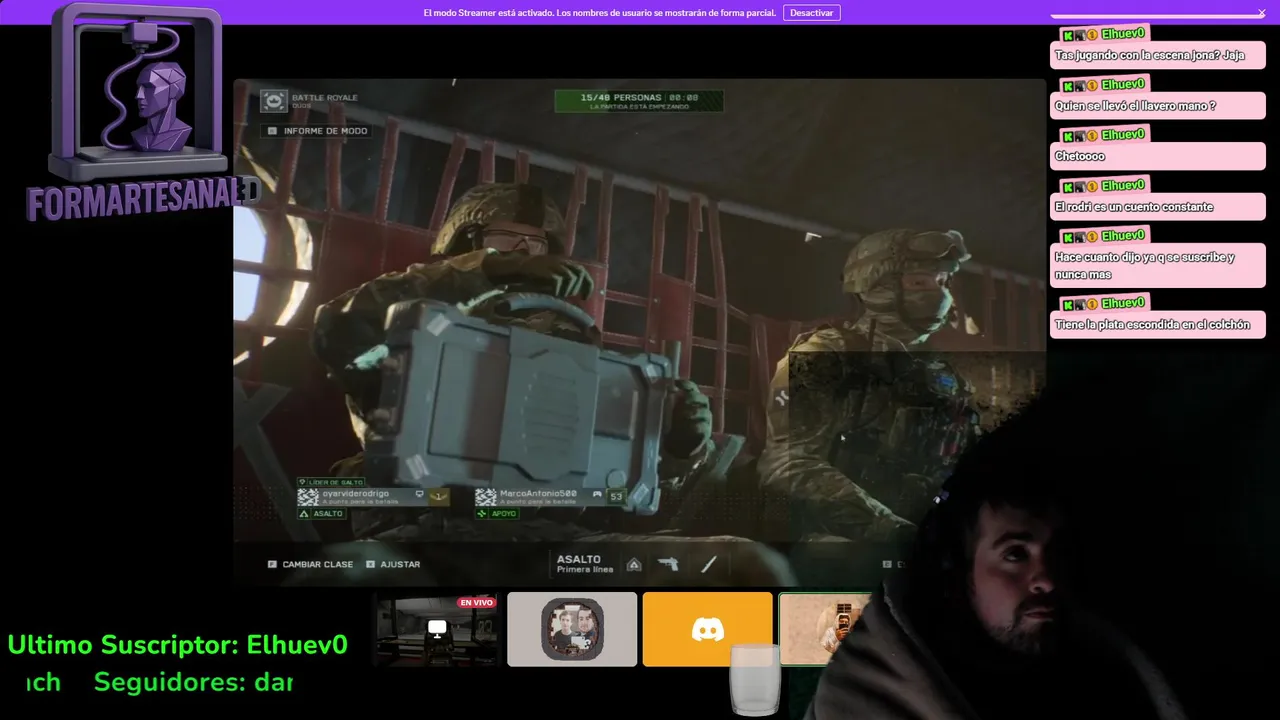The image size is (1280, 720).
Task: Open the EN VIVO stream thumbnail
Action: (x=436, y=629)
